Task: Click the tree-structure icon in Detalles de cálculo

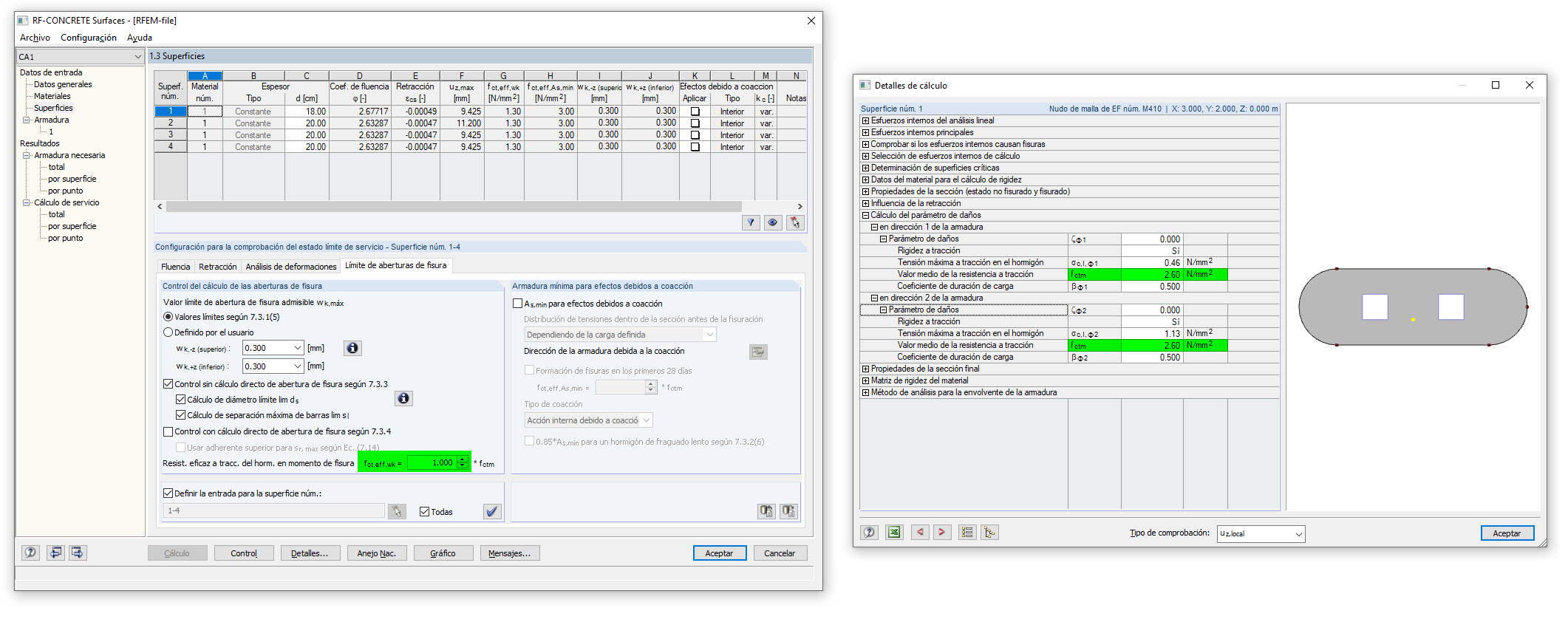Action: pyautogui.click(x=989, y=532)
